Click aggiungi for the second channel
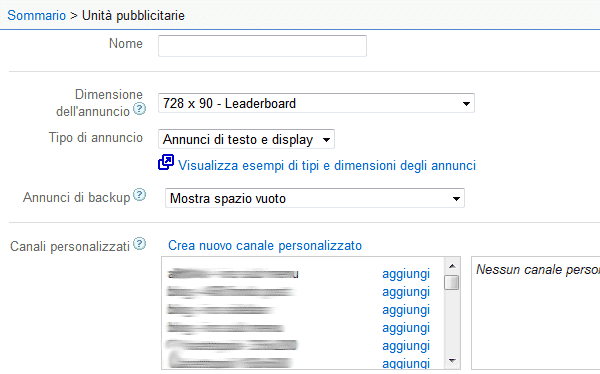This screenshot has width=600, height=374. [406, 292]
